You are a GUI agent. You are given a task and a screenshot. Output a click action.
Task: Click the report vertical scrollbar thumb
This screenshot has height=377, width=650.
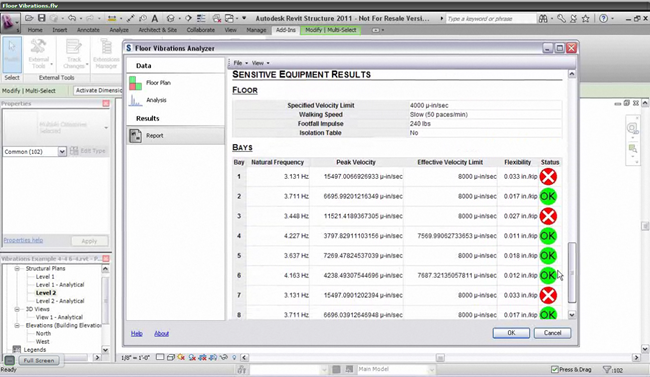[572, 272]
